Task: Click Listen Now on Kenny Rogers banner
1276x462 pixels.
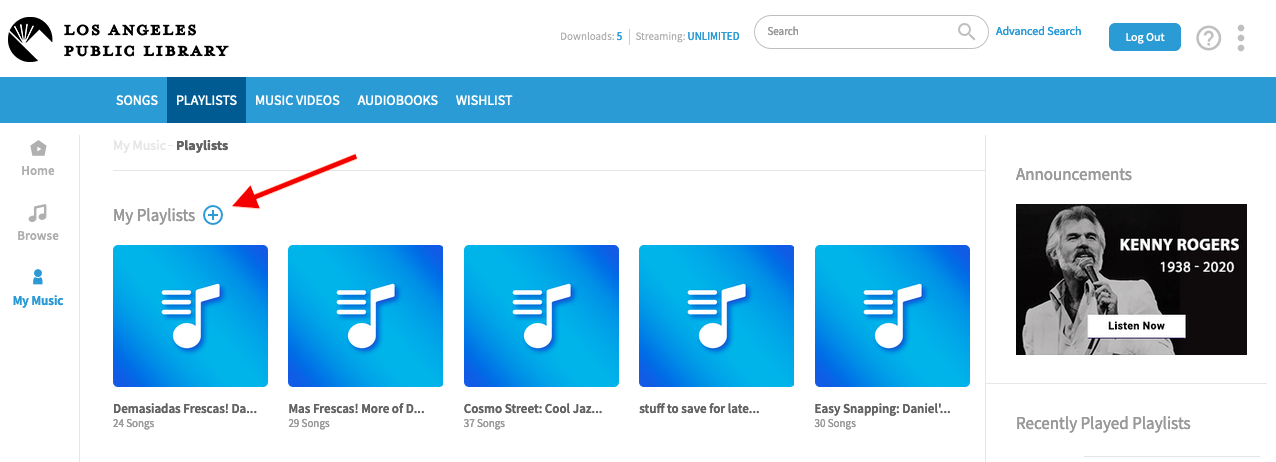Action: pyautogui.click(x=1136, y=326)
